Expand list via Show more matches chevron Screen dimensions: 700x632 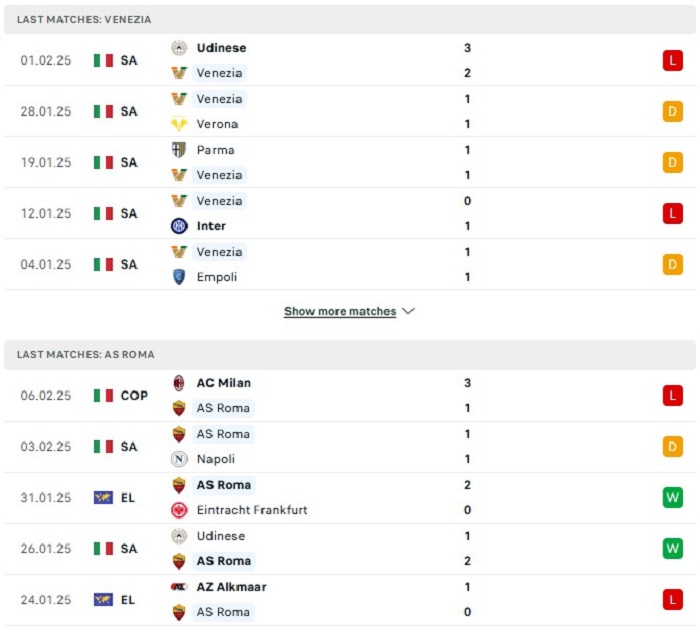pos(408,311)
